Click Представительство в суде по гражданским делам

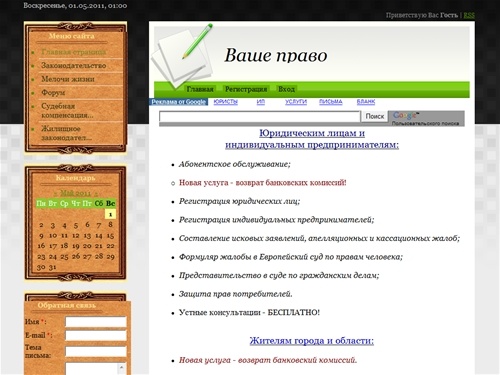[x=279, y=275]
